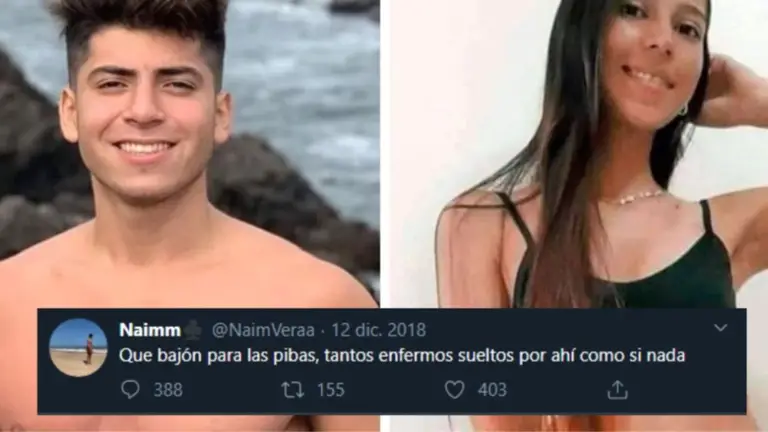View the 155 retweets count
Viewport: 768px width, 432px height.
331,390
